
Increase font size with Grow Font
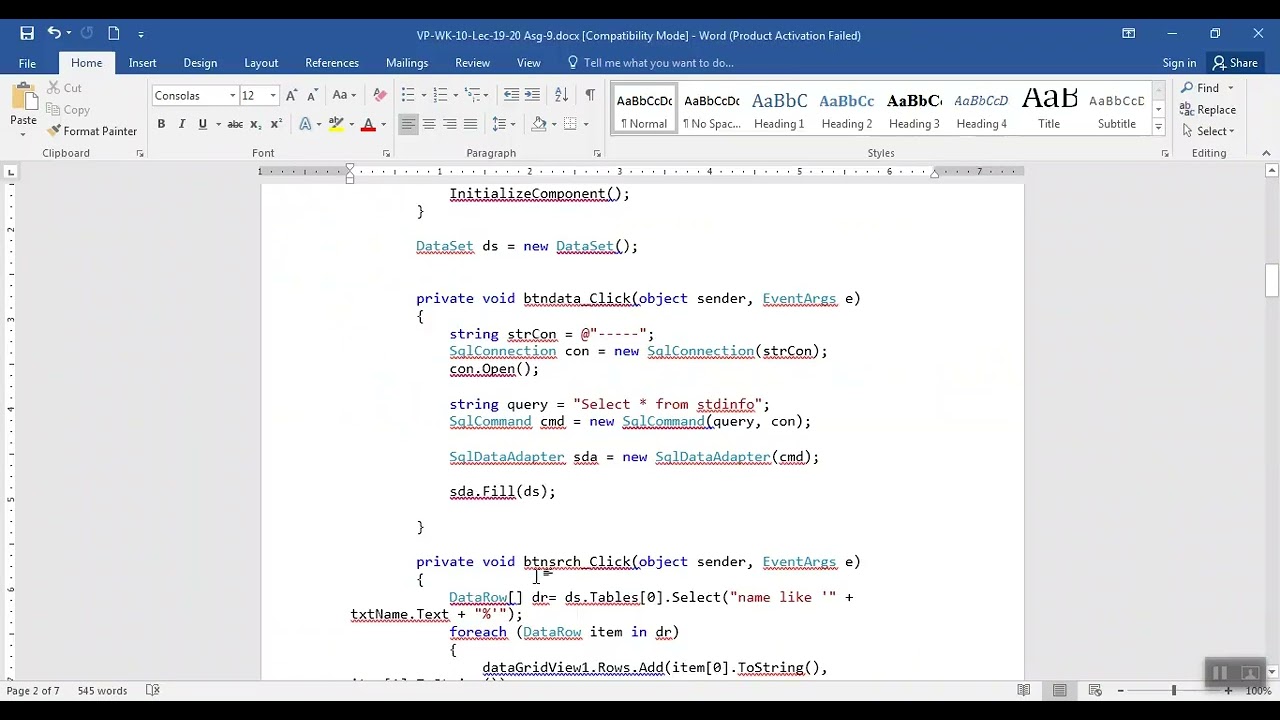[291, 96]
